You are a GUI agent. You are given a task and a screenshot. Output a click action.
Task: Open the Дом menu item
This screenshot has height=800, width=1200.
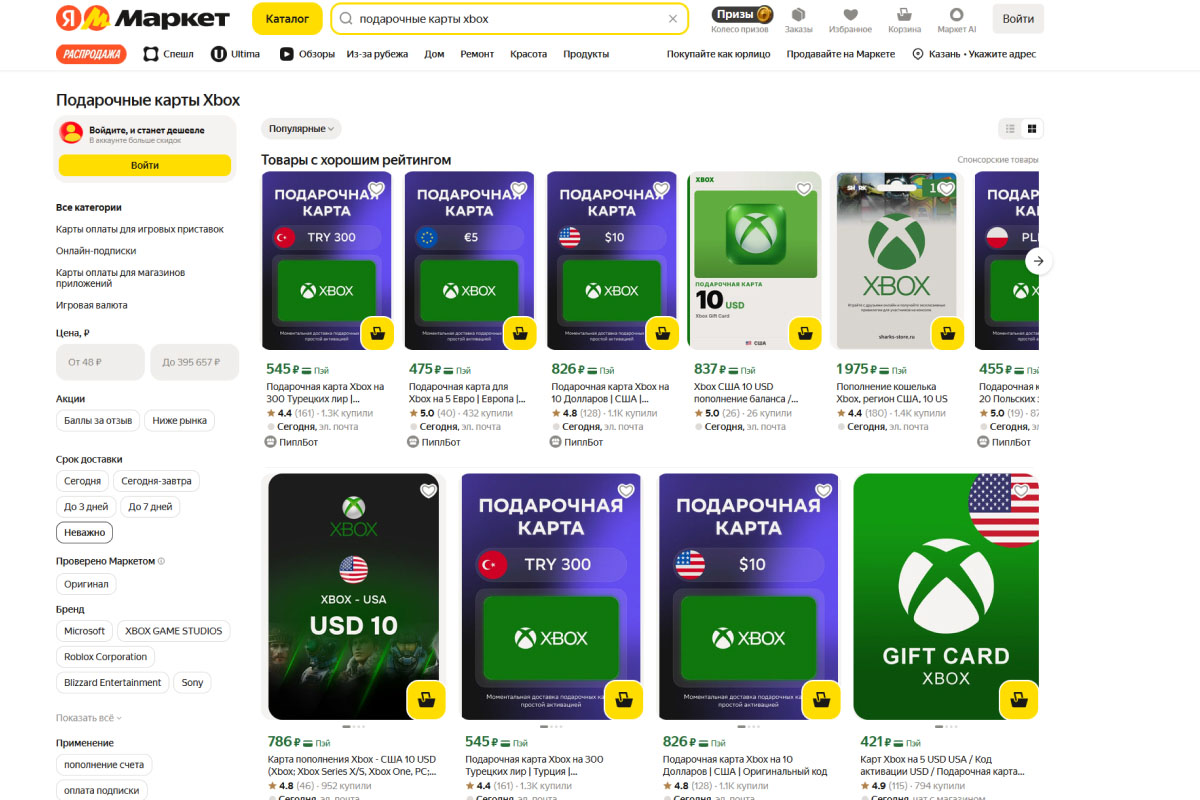[434, 54]
